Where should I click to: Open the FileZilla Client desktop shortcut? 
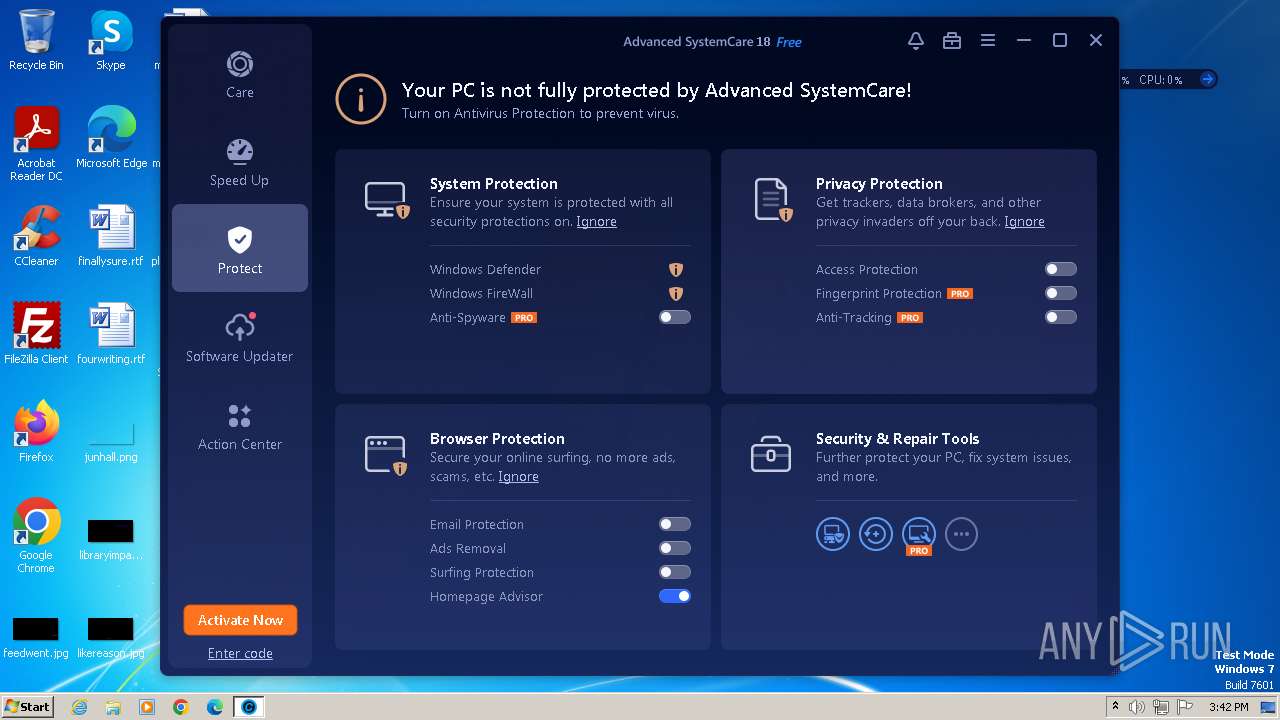coord(36,334)
